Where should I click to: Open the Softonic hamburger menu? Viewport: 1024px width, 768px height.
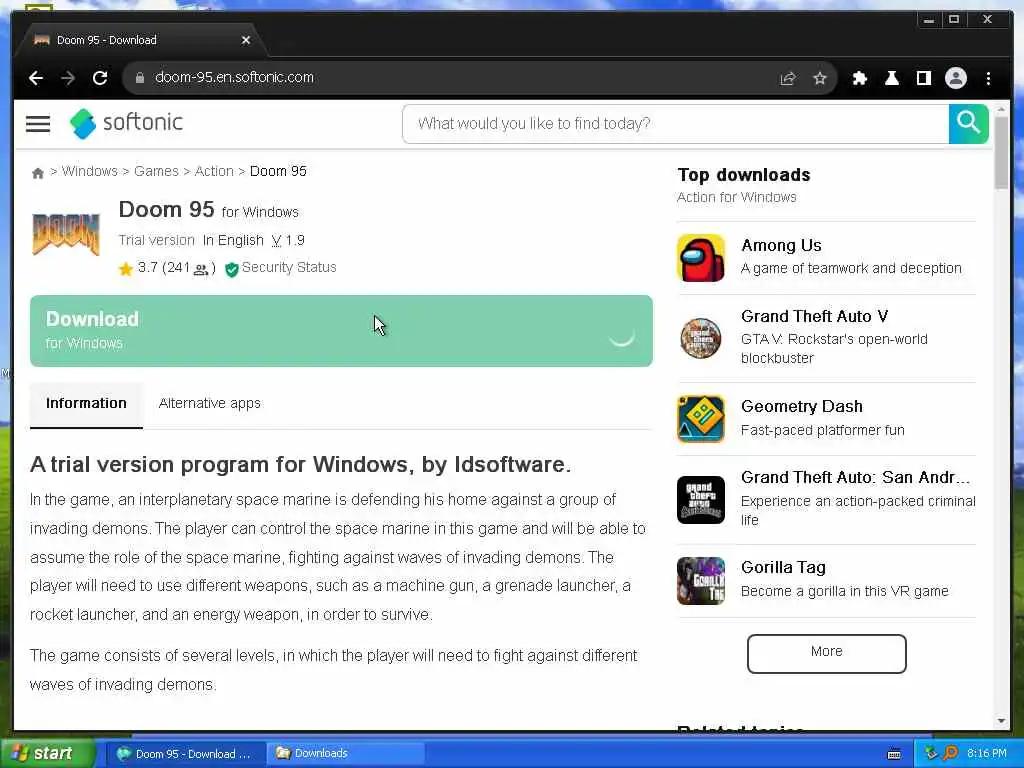pyautogui.click(x=38, y=123)
